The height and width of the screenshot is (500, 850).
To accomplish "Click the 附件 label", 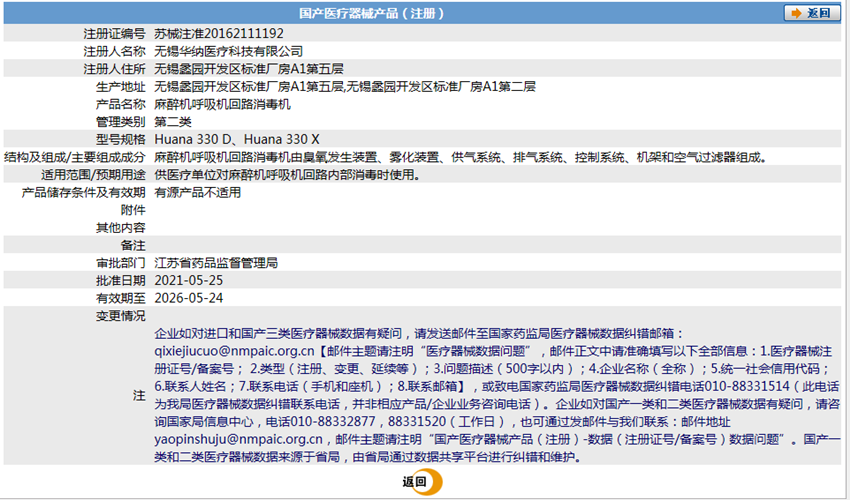I will [x=133, y=210].
